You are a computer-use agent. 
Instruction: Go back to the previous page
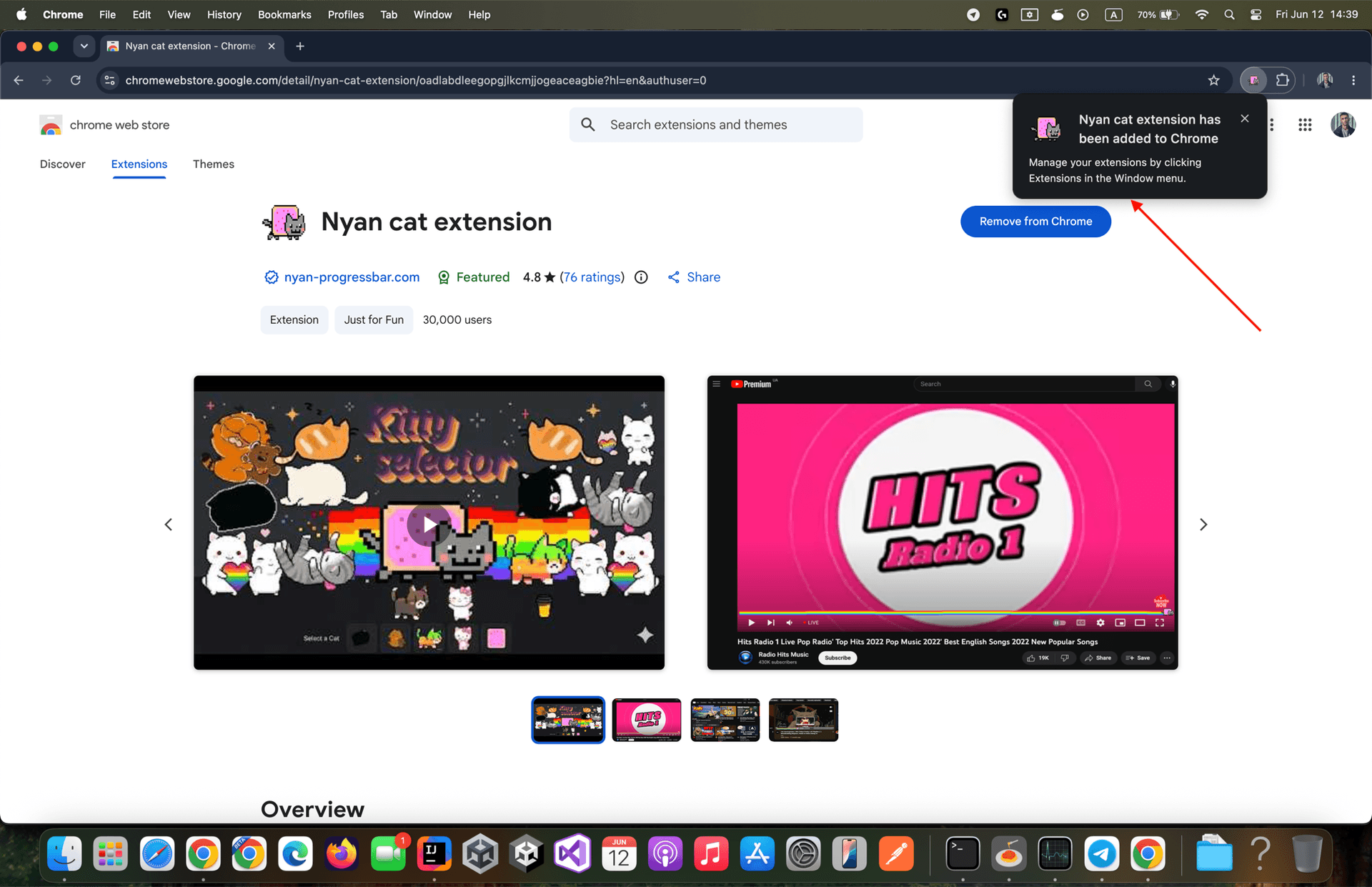tap(19, 80)
